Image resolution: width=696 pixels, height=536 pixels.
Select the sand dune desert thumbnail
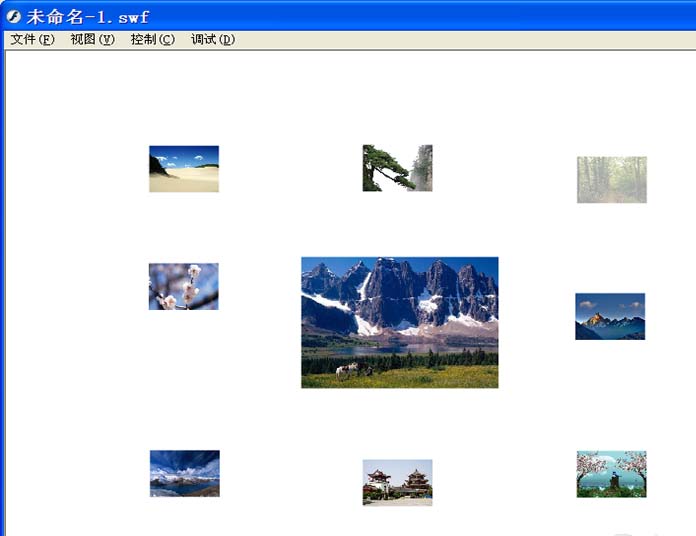pos(184,169)
